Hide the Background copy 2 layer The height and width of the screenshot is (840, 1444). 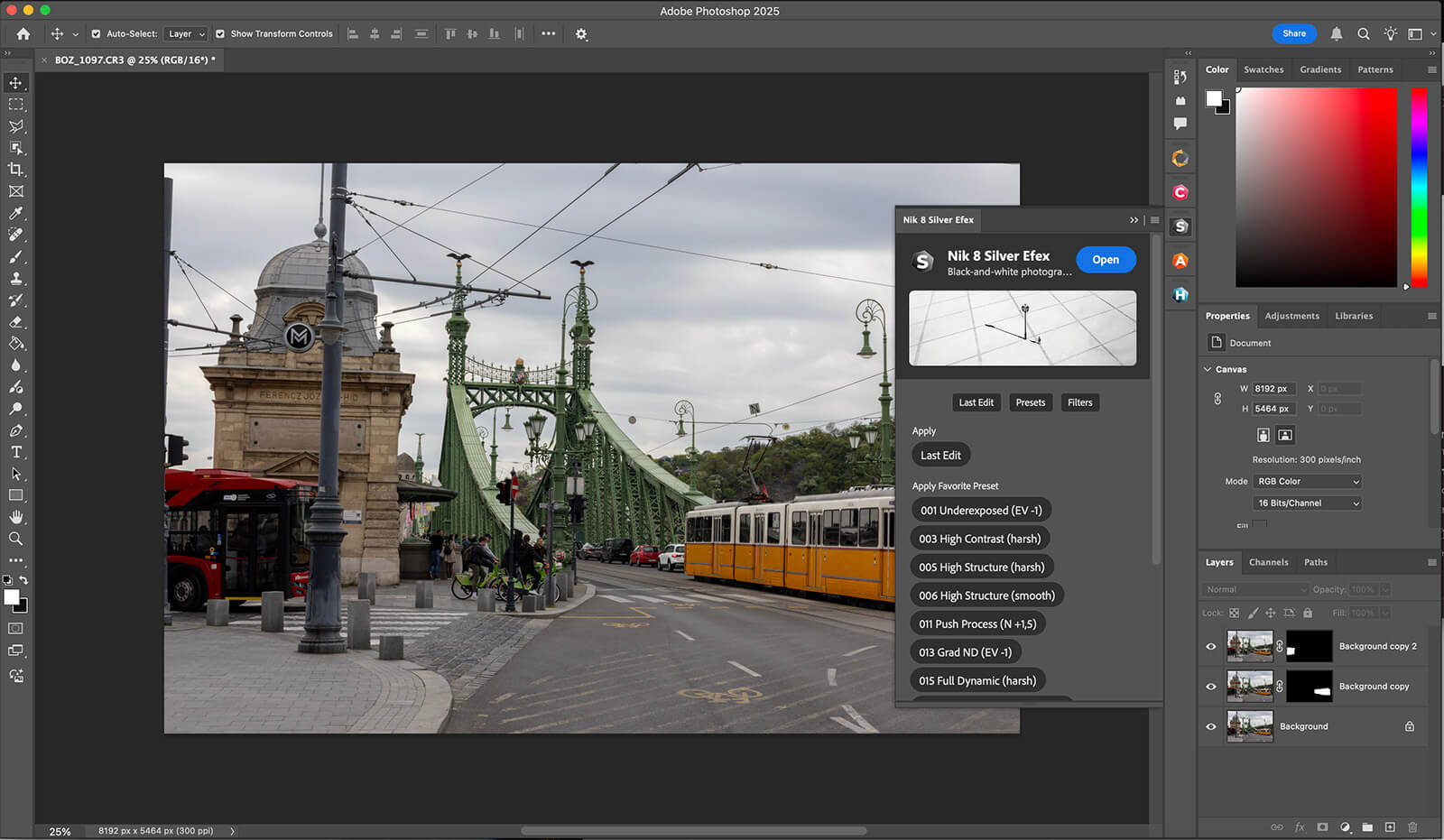pos(1211,646)
